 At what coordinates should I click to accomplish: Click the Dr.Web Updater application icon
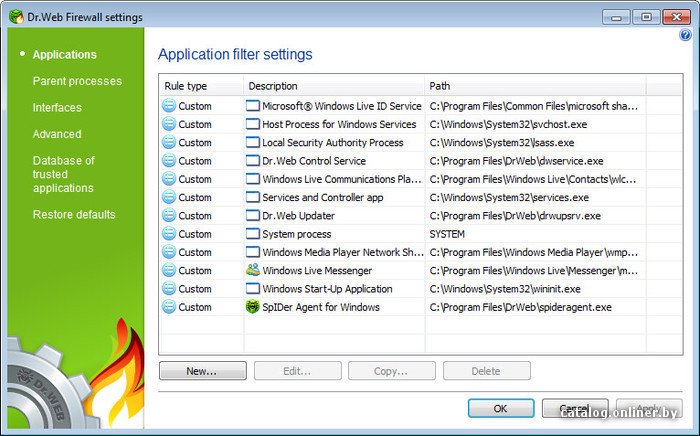click(252, 215)
